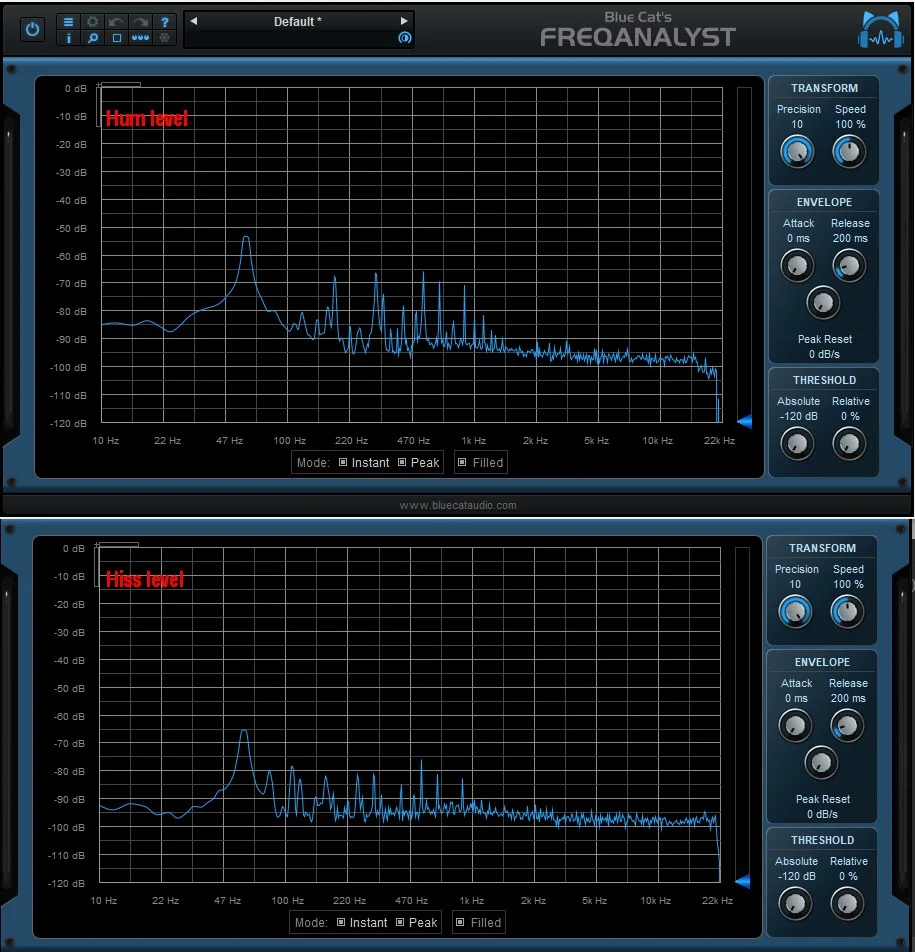Click Peak Reset knob in top Envelope panel
The width and height of the screenshot is (915, 952).
[823, 302]
